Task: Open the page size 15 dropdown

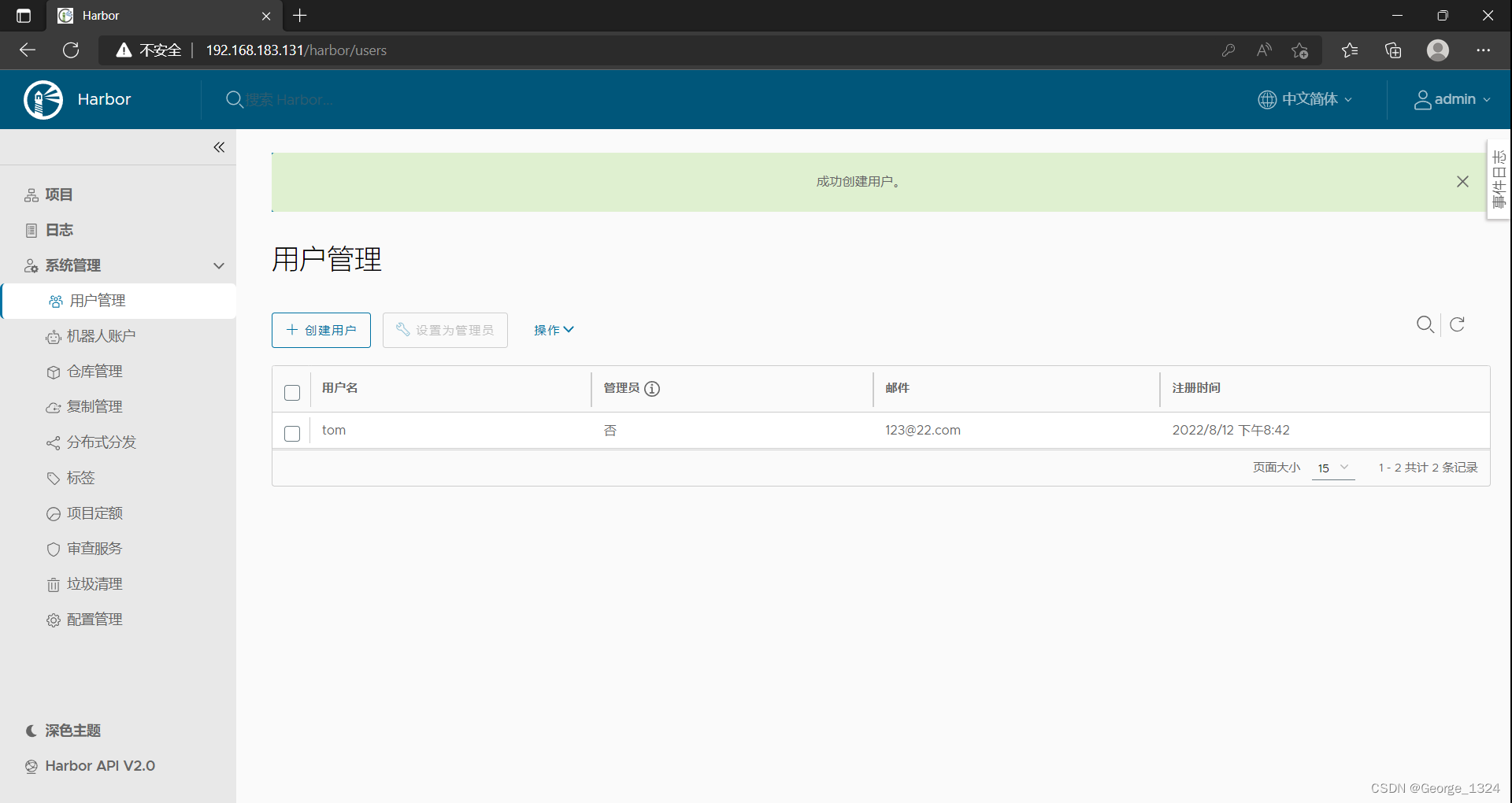Action: tap(1333, 468)
